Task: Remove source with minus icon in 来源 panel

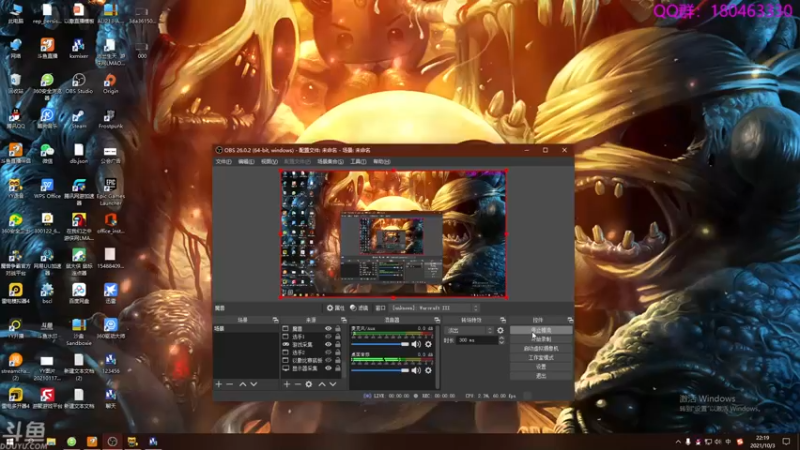Action: [x=297, y=384]
